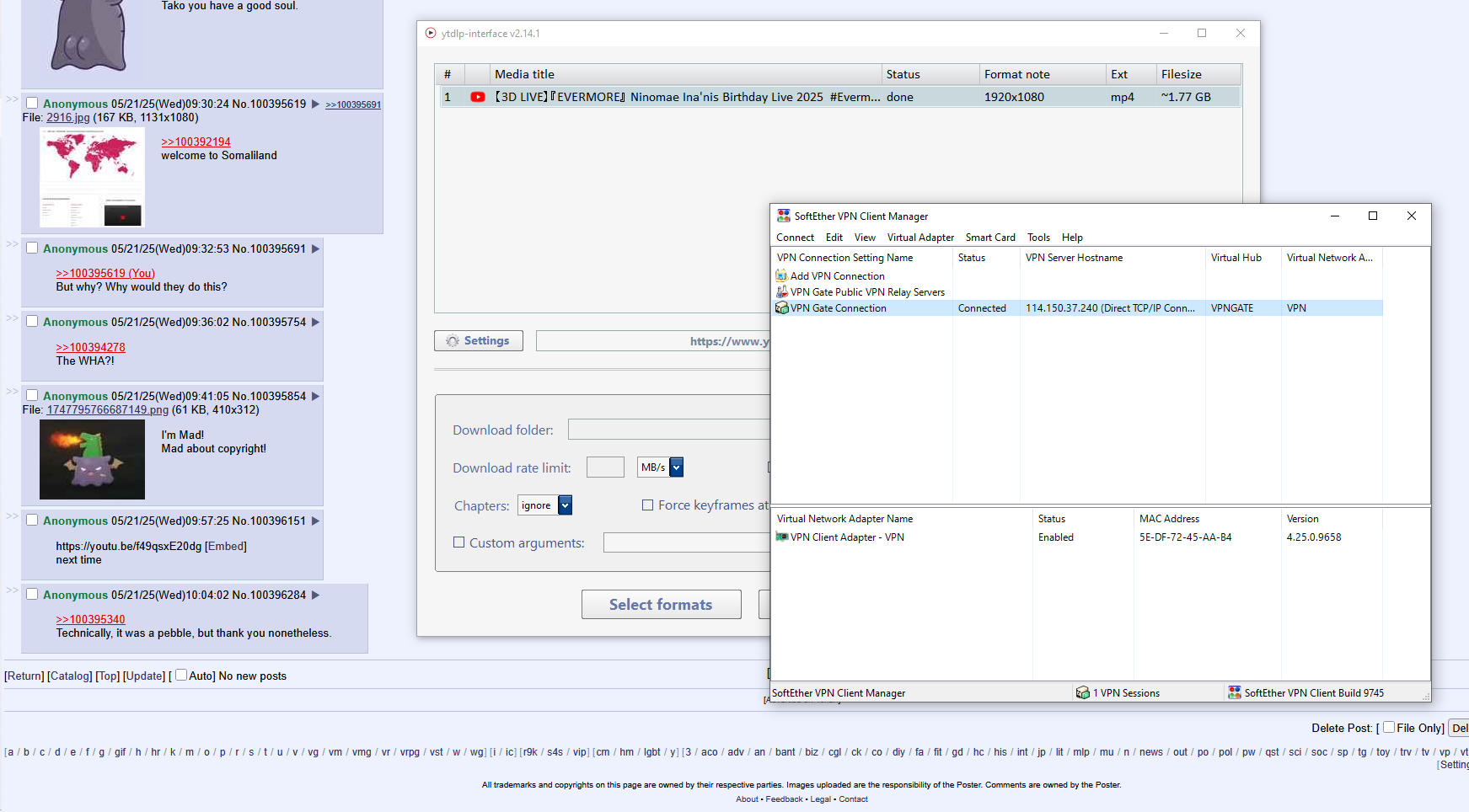Select the VPN Client Adapter network card icon

[781, 537]
